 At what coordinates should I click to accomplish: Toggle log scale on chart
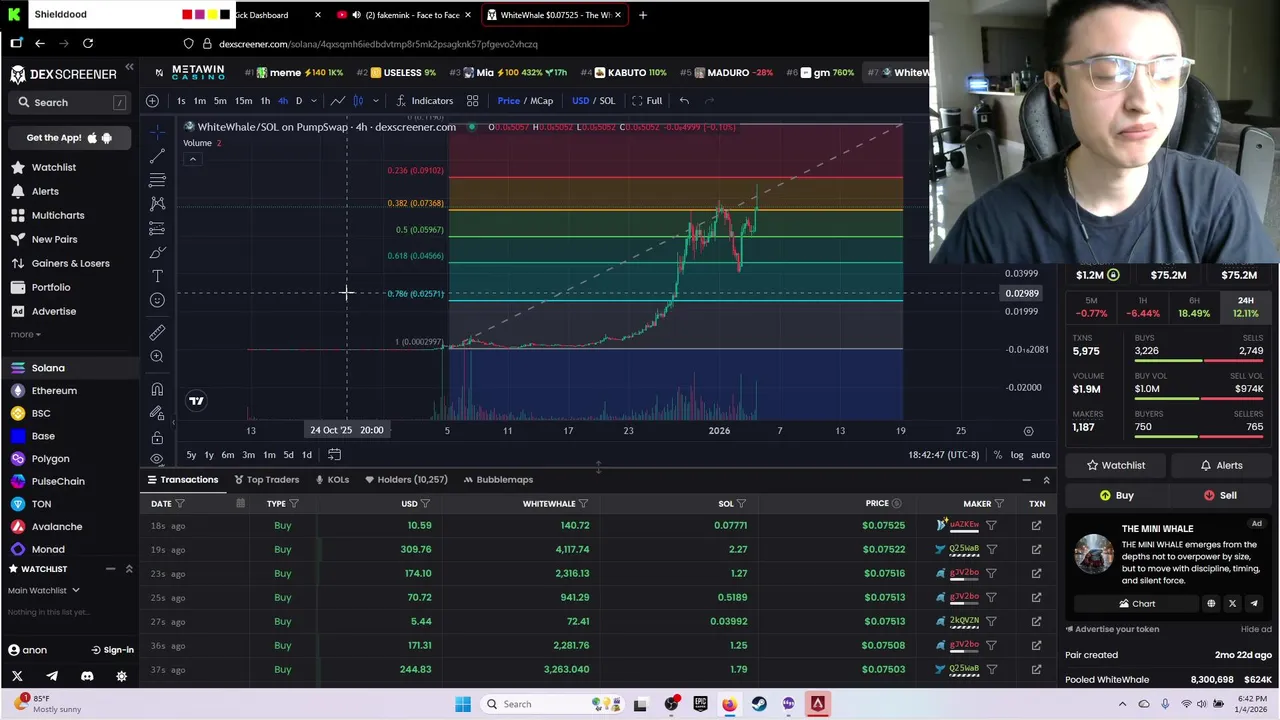(1016, 455)
